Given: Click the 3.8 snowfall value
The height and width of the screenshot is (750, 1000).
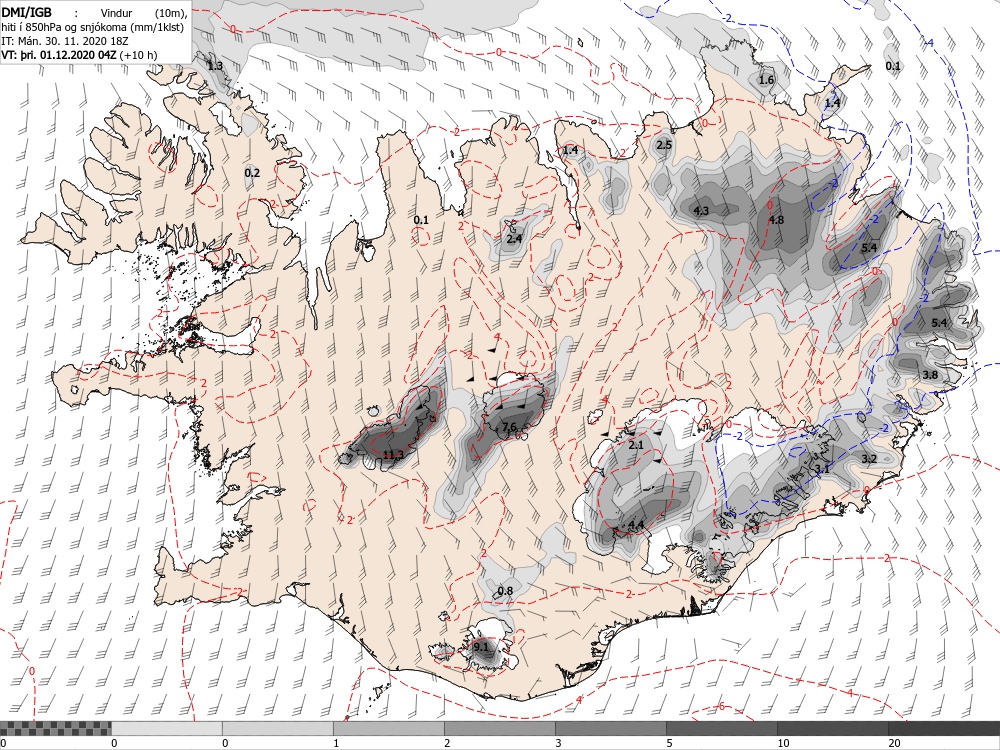Looking at the screenshot, I should (x=930, y=374).
